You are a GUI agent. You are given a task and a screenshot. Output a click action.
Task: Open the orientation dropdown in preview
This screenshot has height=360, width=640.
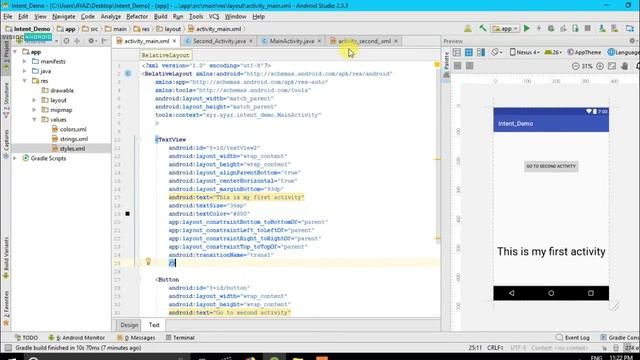tap(496, 52)
